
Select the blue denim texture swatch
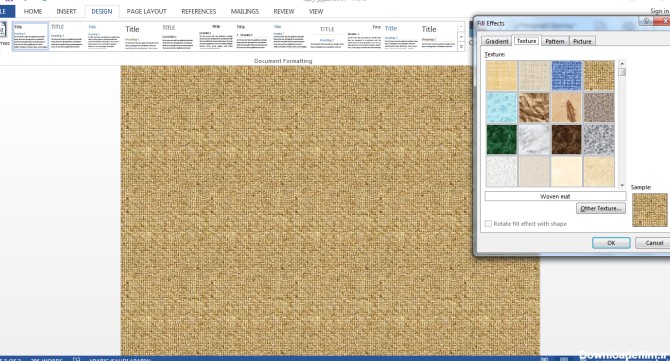pos(566,75)
